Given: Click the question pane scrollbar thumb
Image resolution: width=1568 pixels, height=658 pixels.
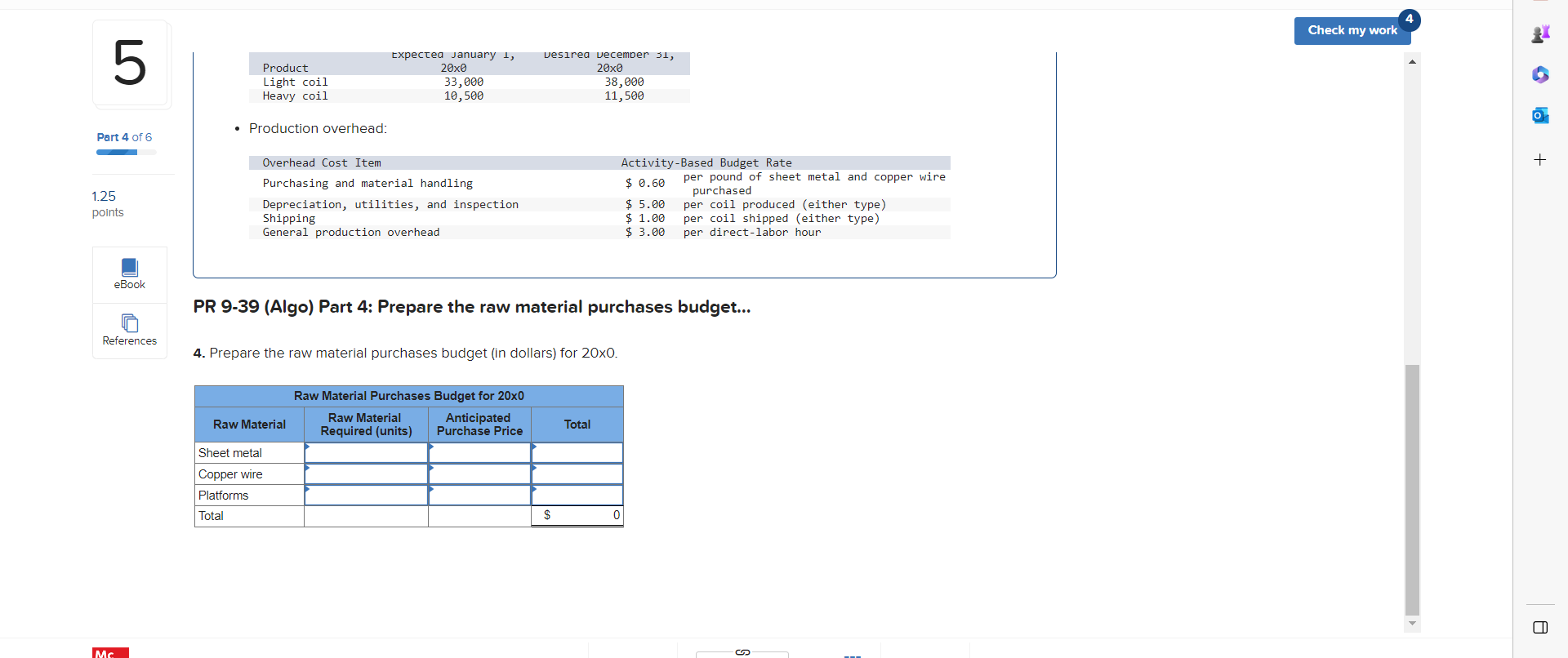Looking at the screenshot, I should click(x=1412, y=489).
